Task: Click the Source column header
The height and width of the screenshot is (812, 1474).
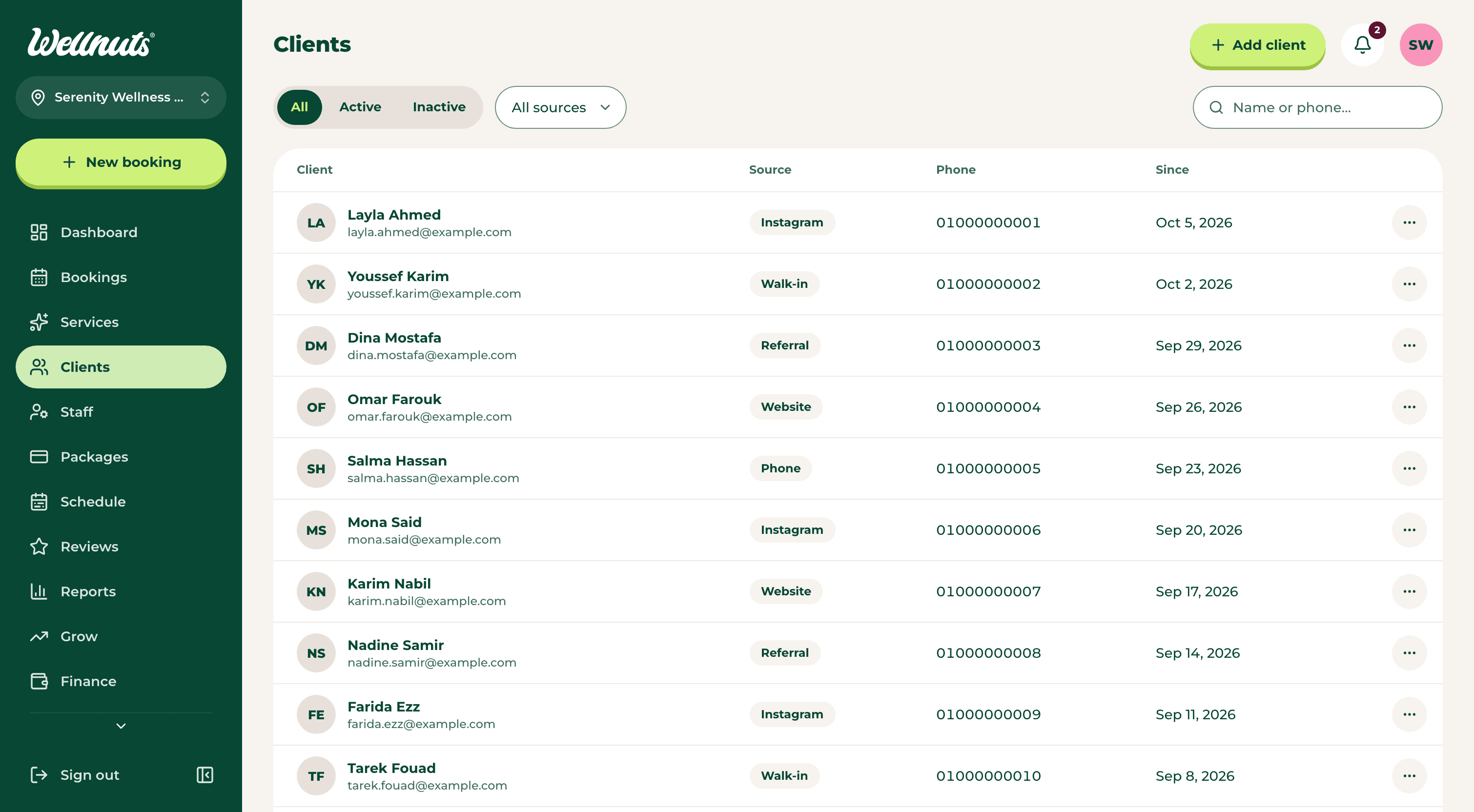Action: point(770,169)
